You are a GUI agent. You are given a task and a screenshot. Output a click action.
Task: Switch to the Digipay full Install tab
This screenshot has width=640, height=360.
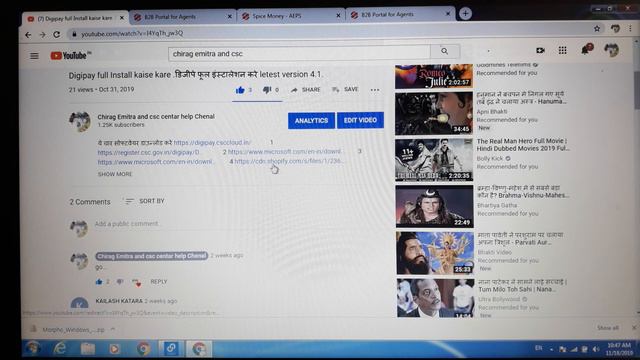point(76,18)
